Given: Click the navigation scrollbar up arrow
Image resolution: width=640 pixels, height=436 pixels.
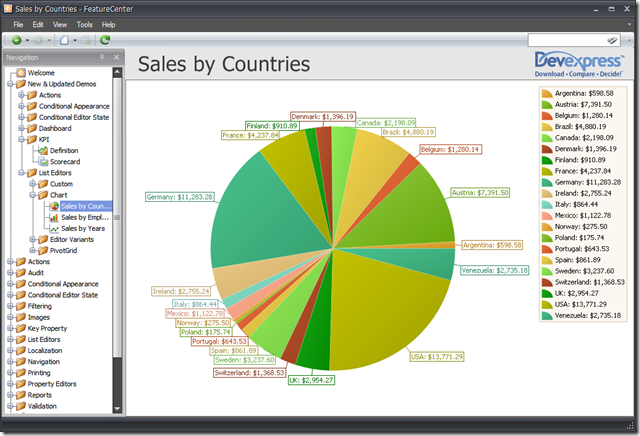Looking at the screenshot, I should pos(117,73).
